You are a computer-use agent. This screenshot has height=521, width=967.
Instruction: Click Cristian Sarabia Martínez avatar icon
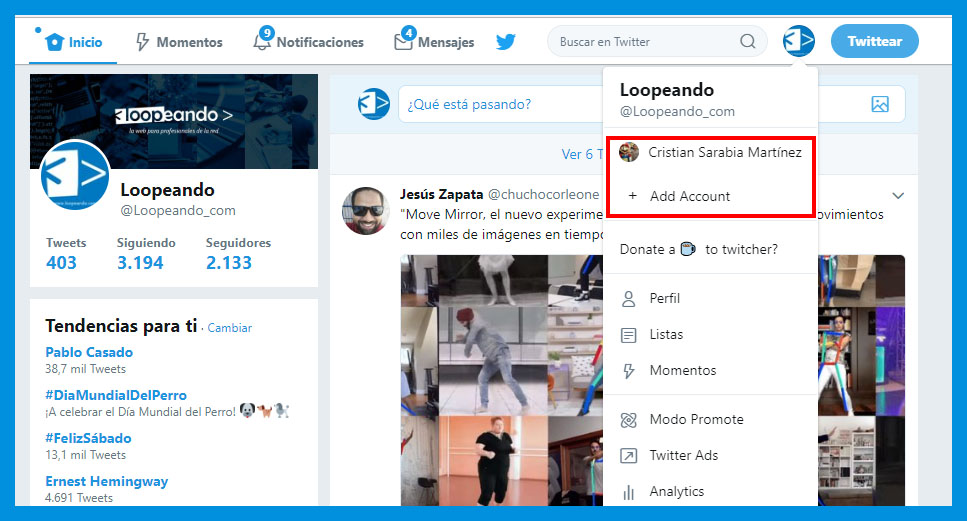[629, 152]
